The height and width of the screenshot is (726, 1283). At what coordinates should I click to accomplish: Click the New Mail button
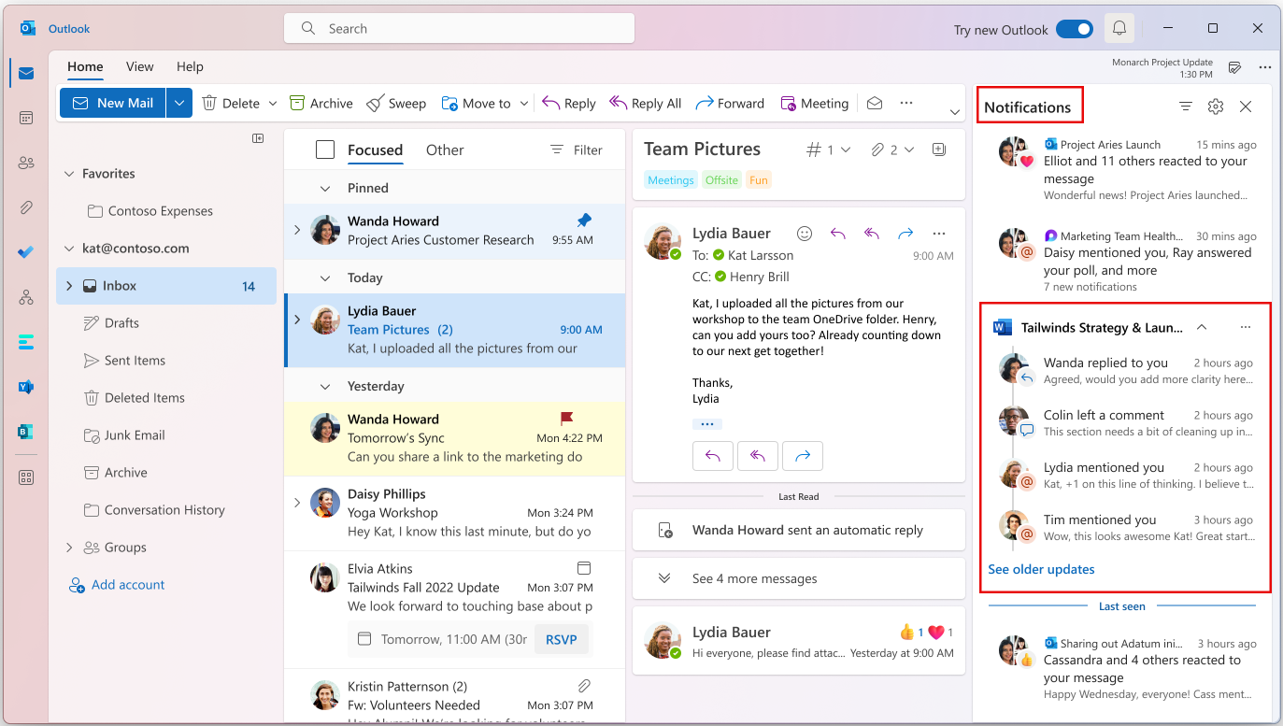click(112, 103)
